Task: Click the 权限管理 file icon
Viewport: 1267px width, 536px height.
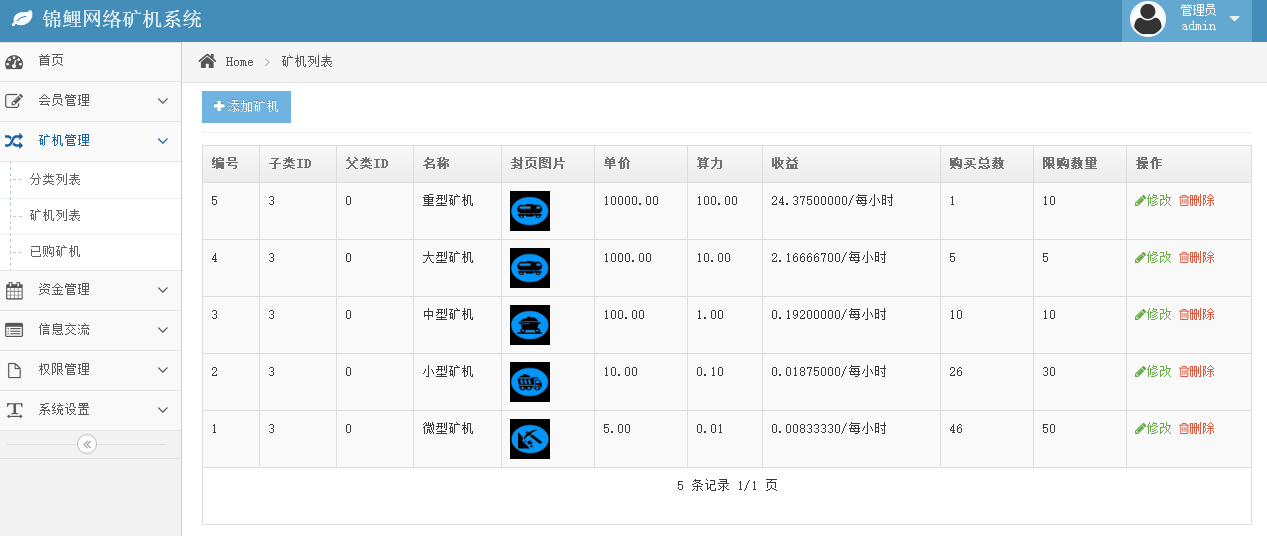Action: (14, 370)
